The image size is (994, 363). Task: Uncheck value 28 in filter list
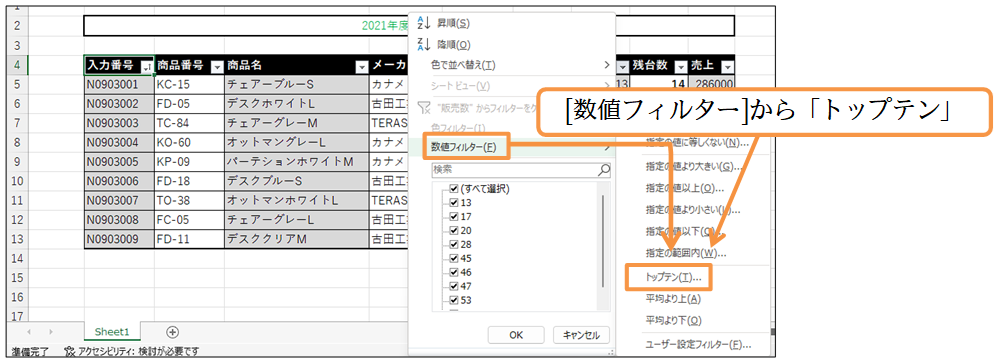click(x=454, y=245)
